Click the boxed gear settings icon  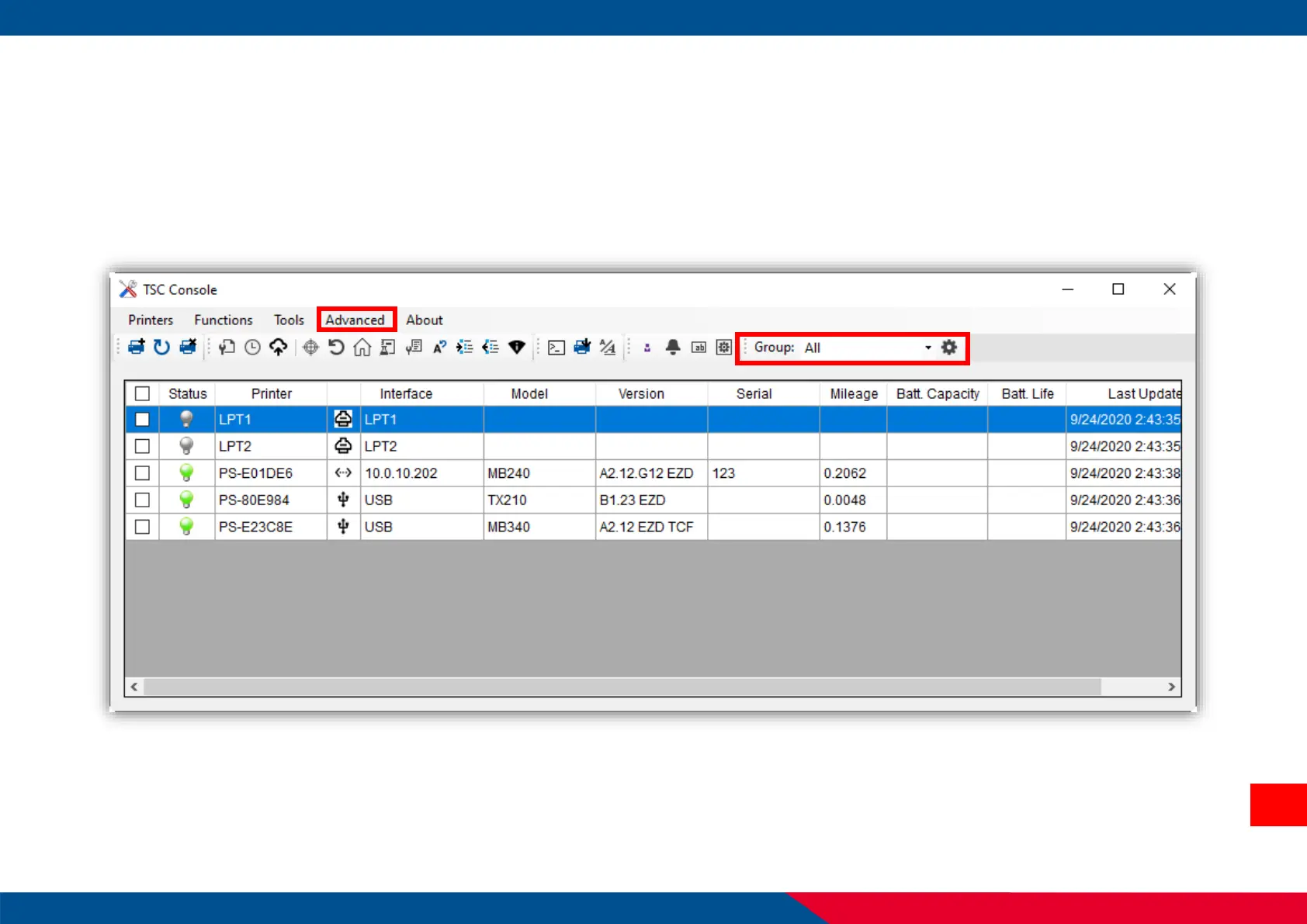click(x=724, y=347)
